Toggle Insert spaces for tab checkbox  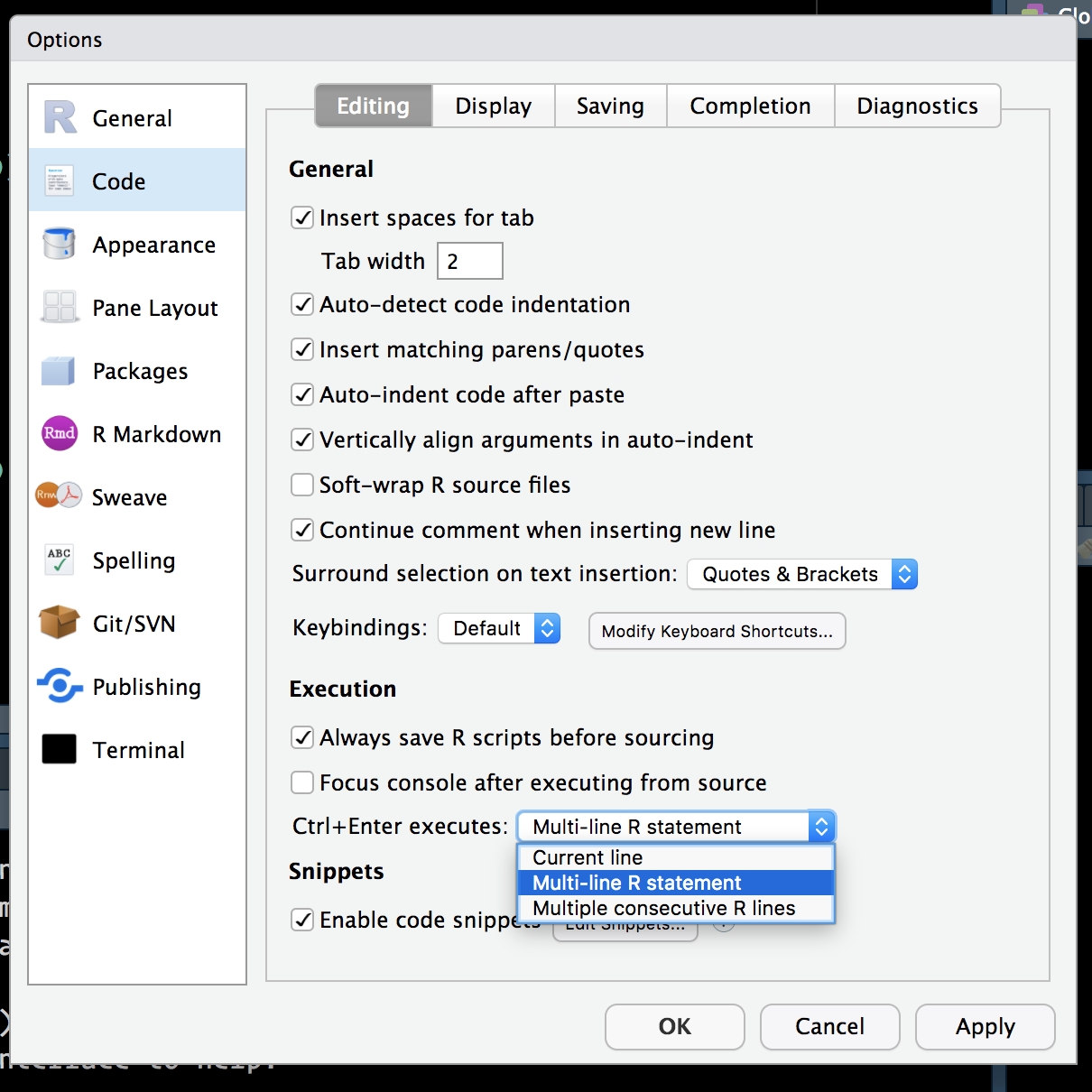[x=302, y=217]
